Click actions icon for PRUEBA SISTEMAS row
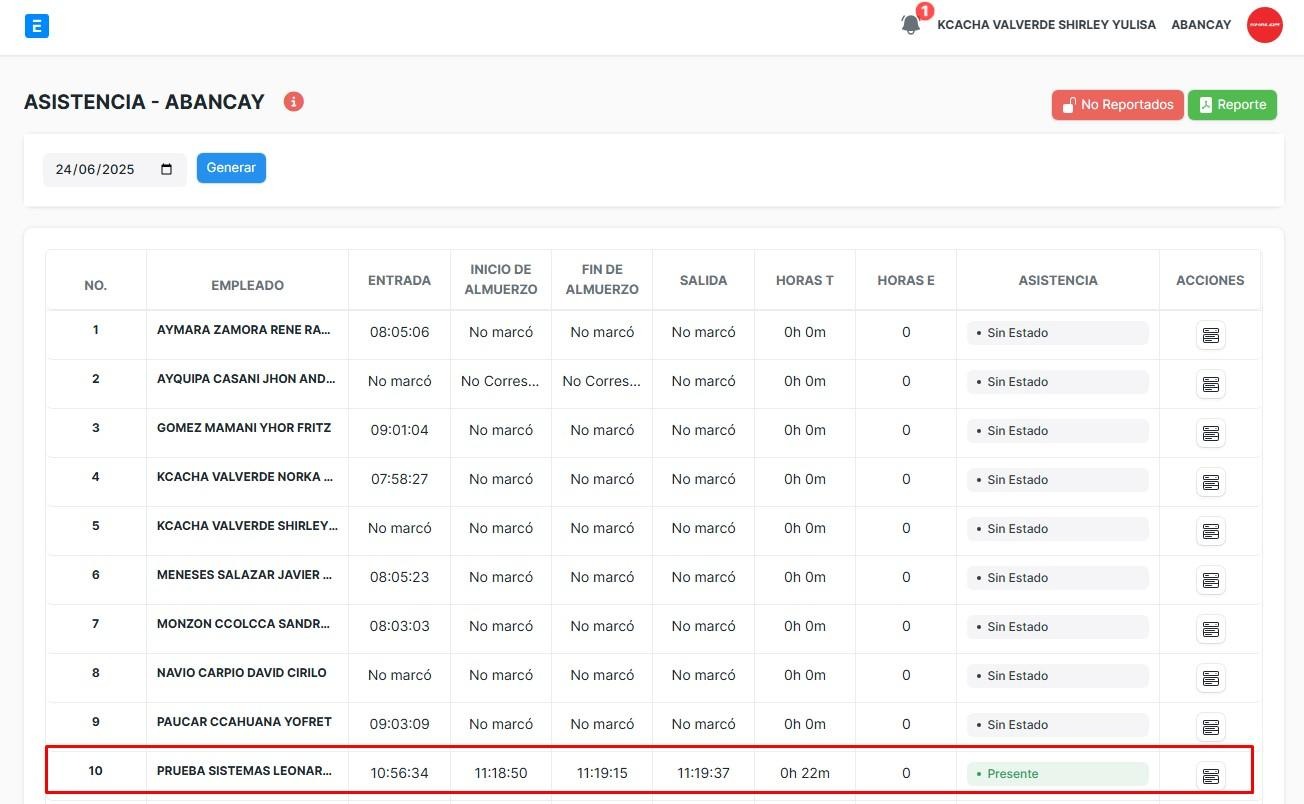Screen dimensions: 1304x804 (1210, 776)
